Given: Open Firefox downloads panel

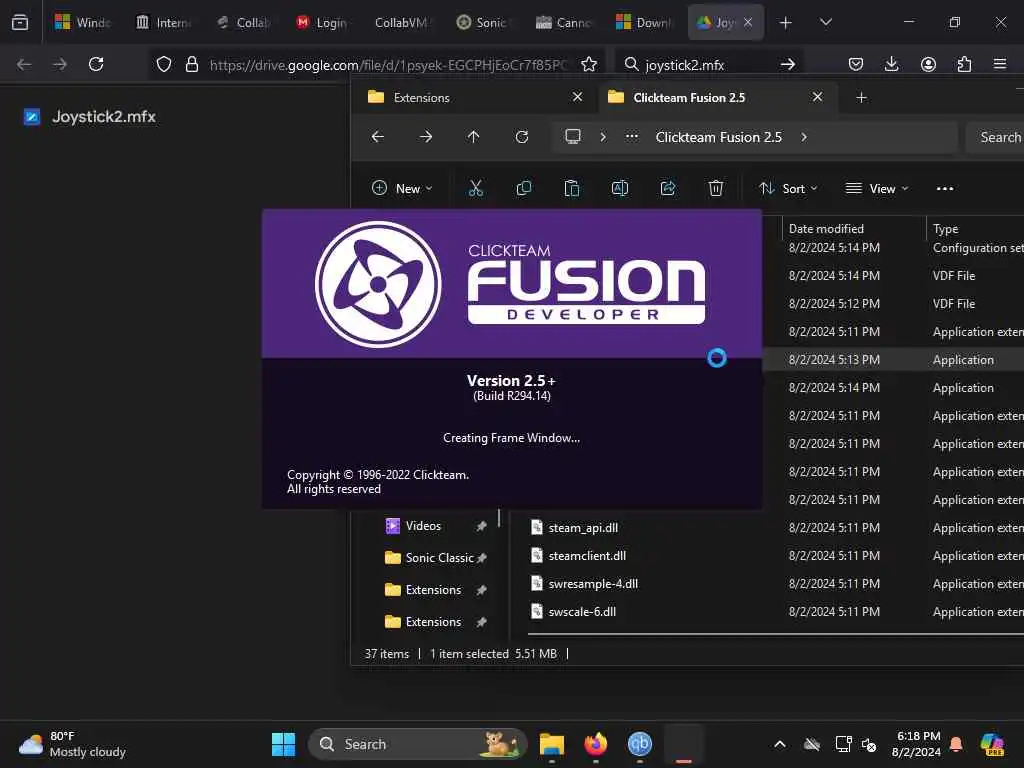Looking at the screenshot, I should [x=891, y=64].
